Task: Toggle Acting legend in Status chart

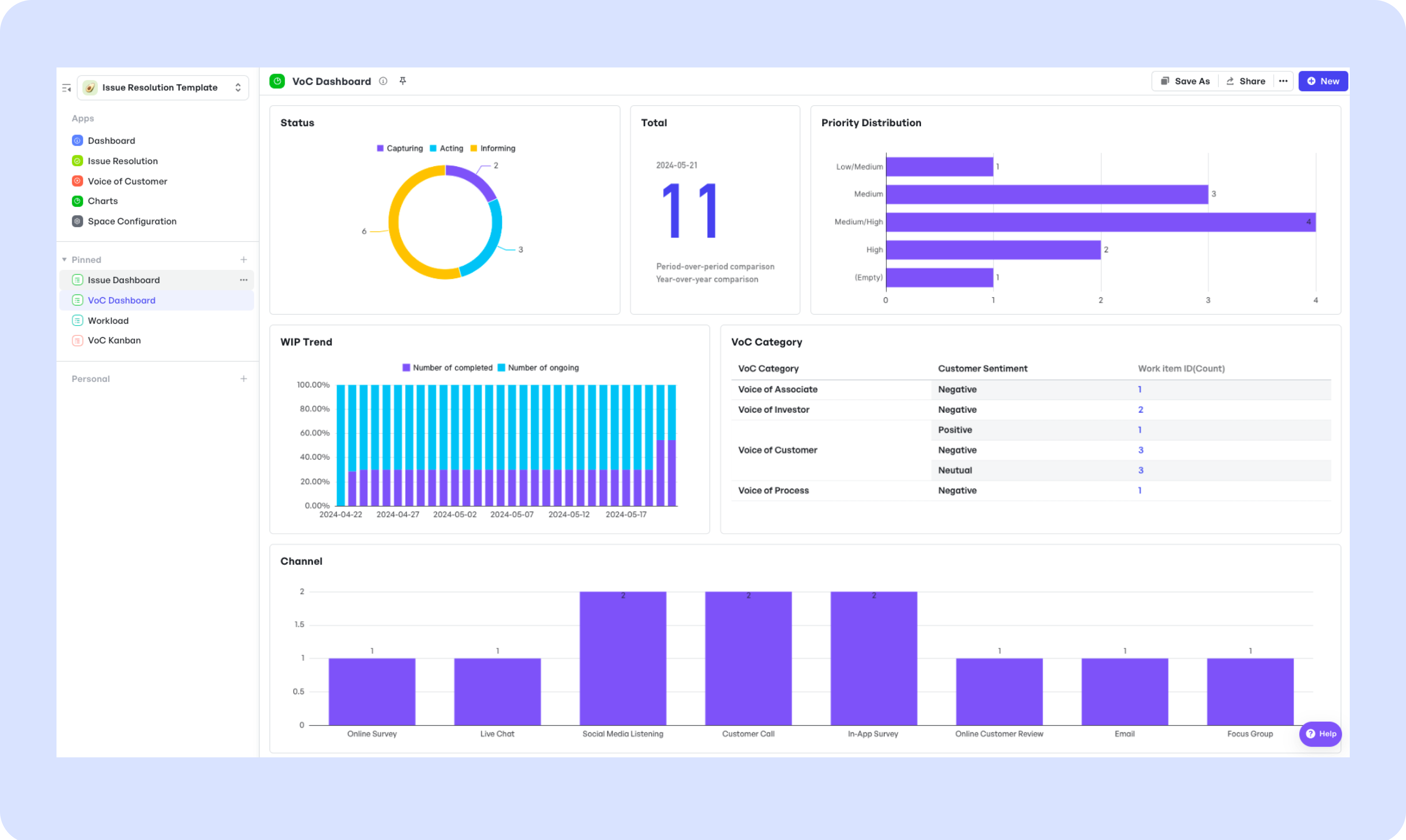Action: [446, 148]
